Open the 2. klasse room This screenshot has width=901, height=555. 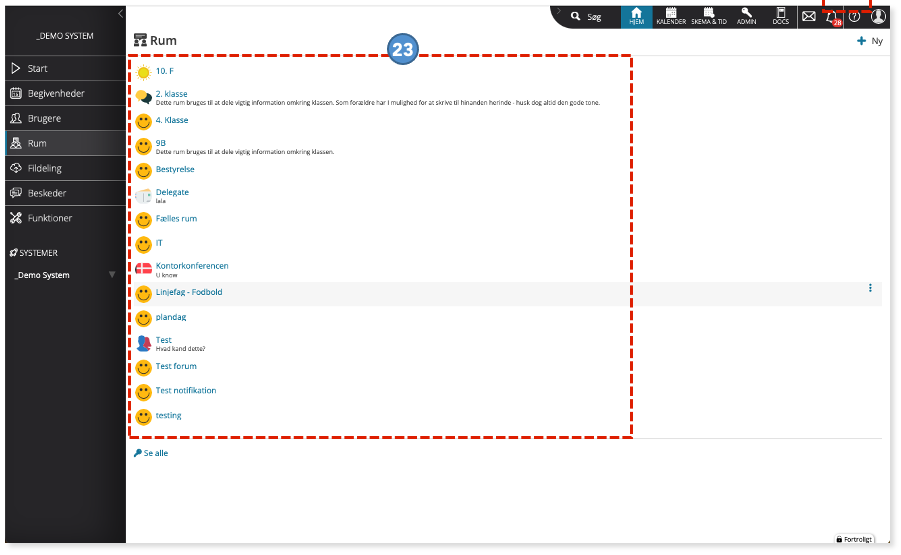point(171,94)
